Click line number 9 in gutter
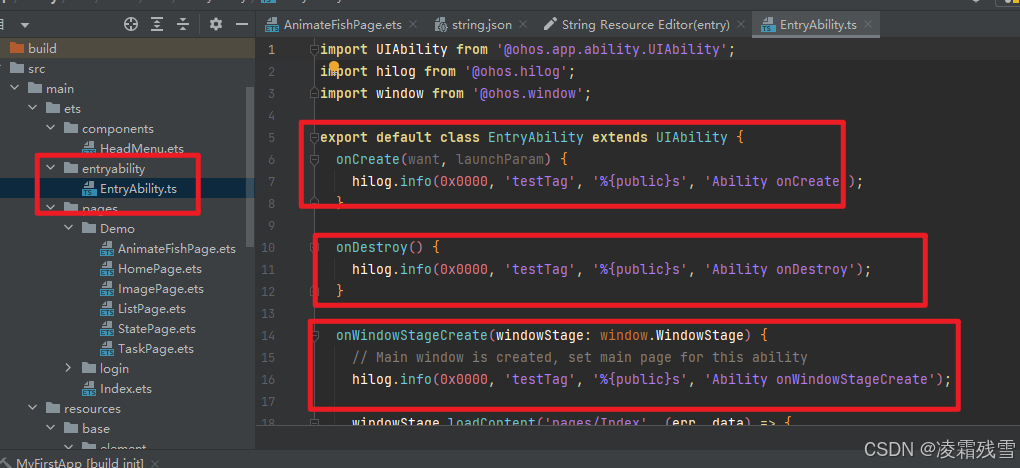Image resolution: width=1020 pixels, height=468 pixels. tap(271, 225)
